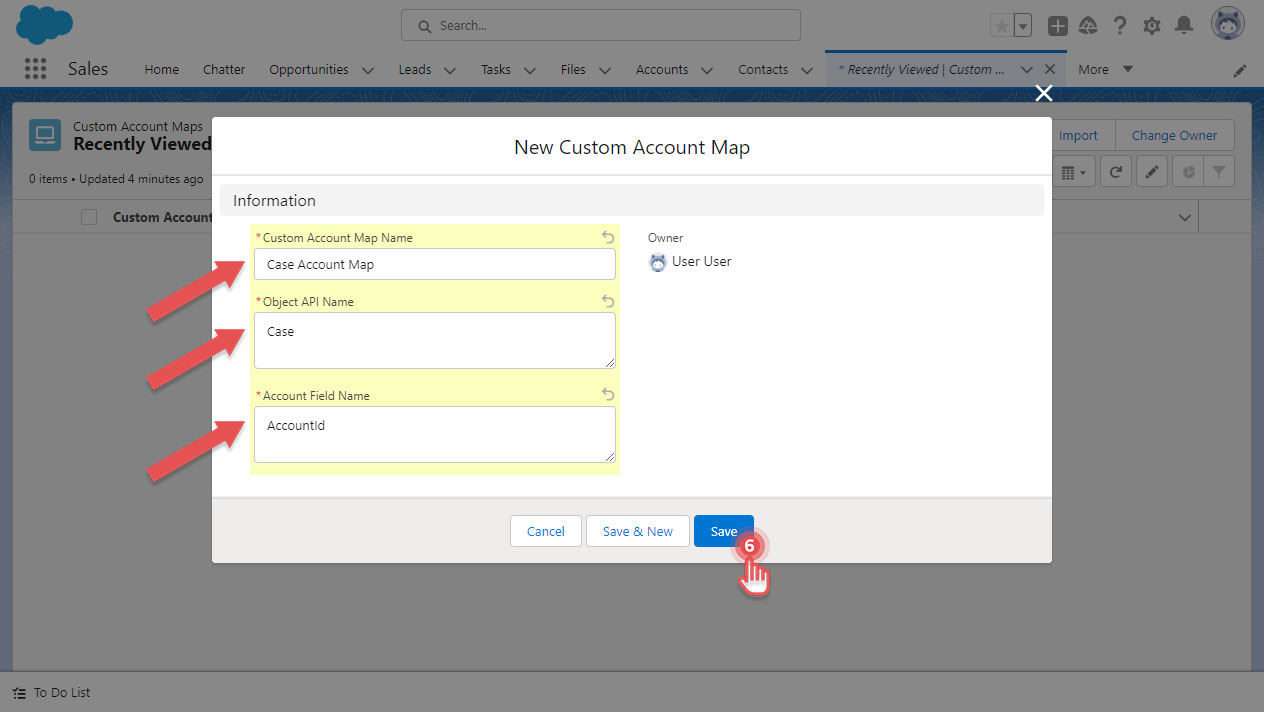
Task: Open the user avatar profile menu
Action: [1227, 23]
